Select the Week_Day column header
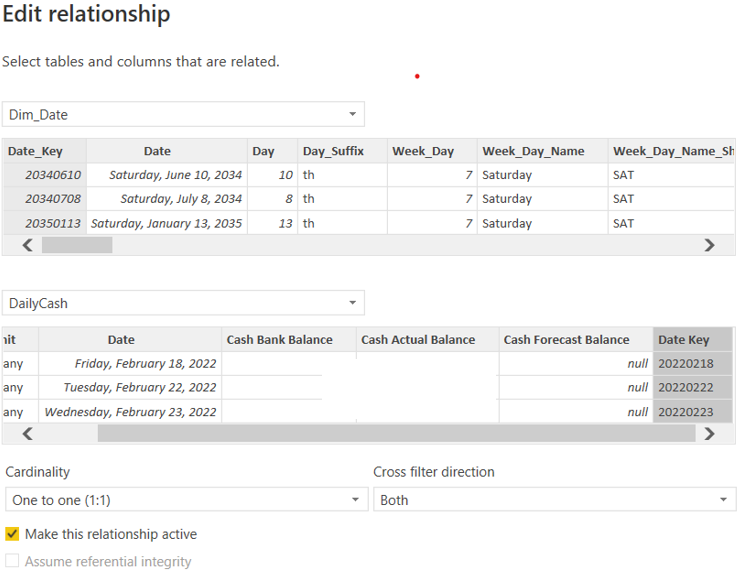Viewport: 756px width, 570px height. [432, 151]
